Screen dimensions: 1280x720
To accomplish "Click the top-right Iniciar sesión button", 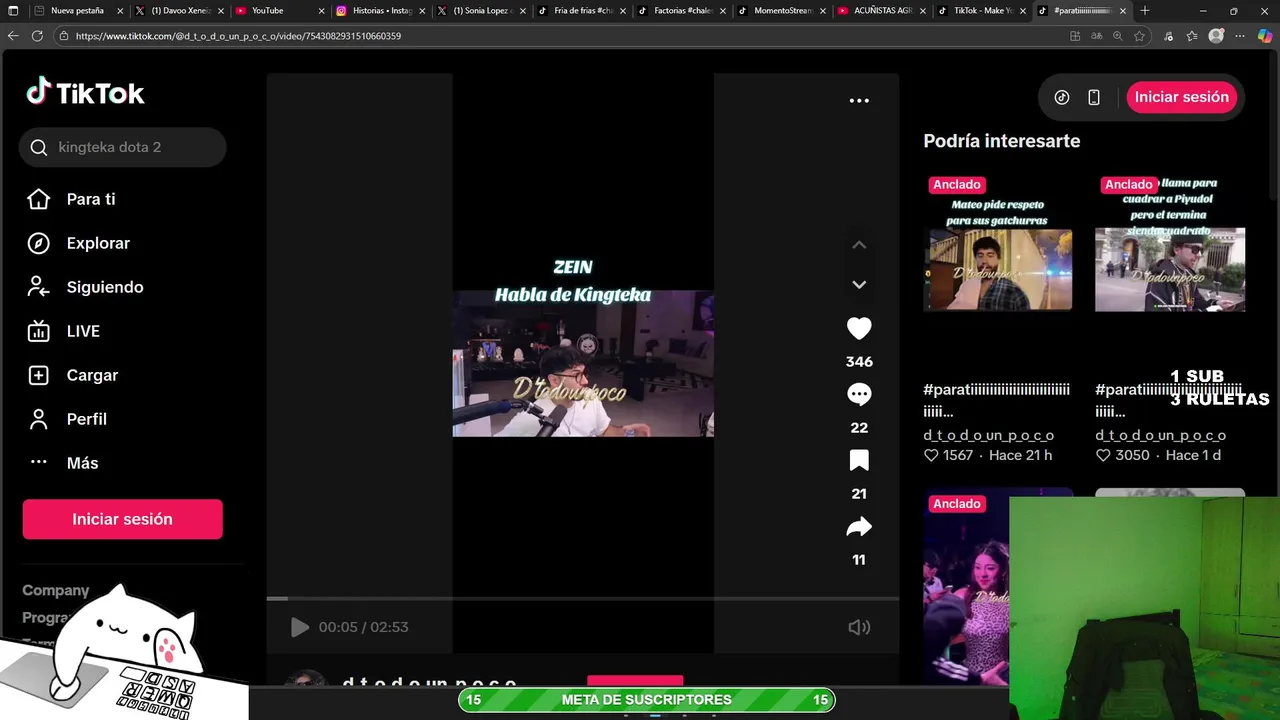I will pos(1181,97).
